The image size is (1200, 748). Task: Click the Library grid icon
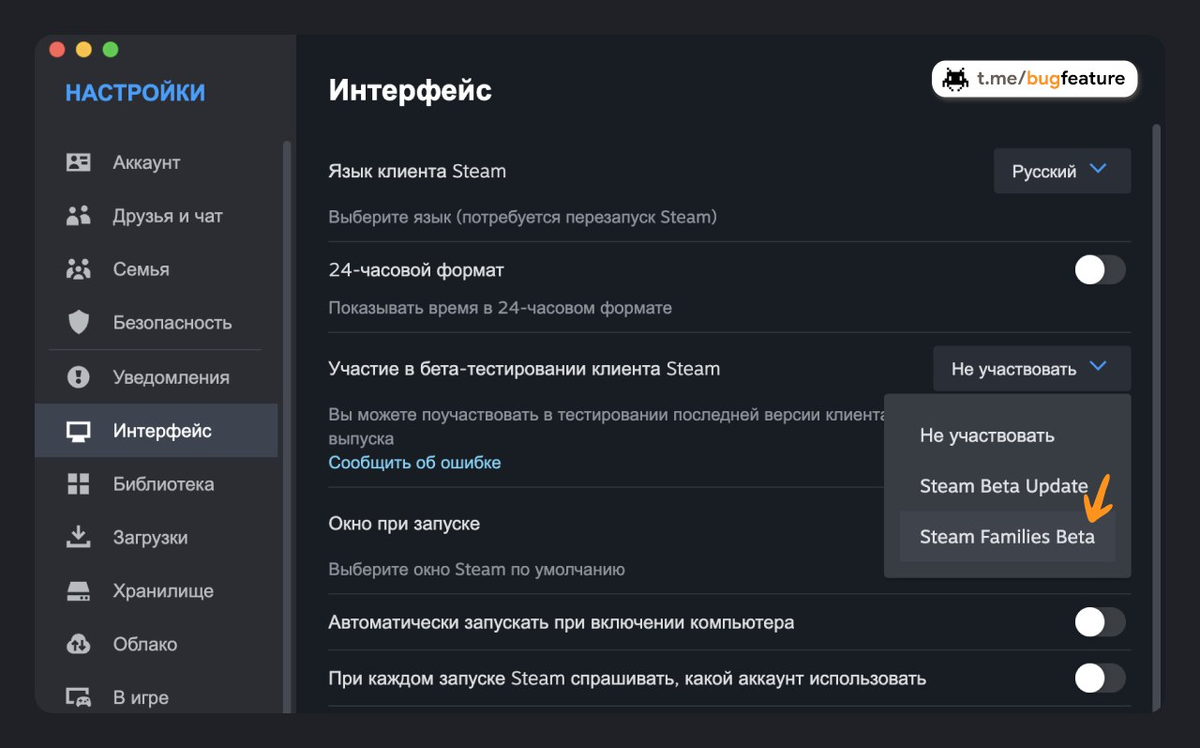tap(78, 484)
